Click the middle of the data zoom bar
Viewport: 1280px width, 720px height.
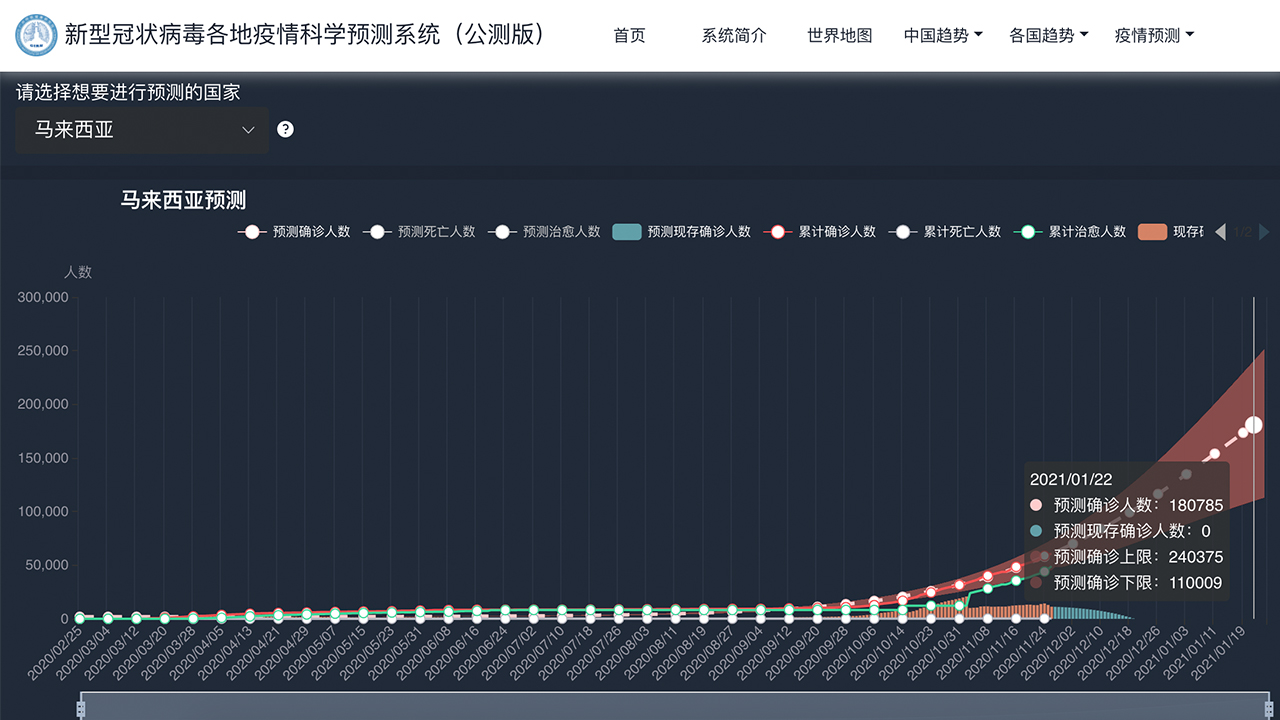tap(676, 706)
